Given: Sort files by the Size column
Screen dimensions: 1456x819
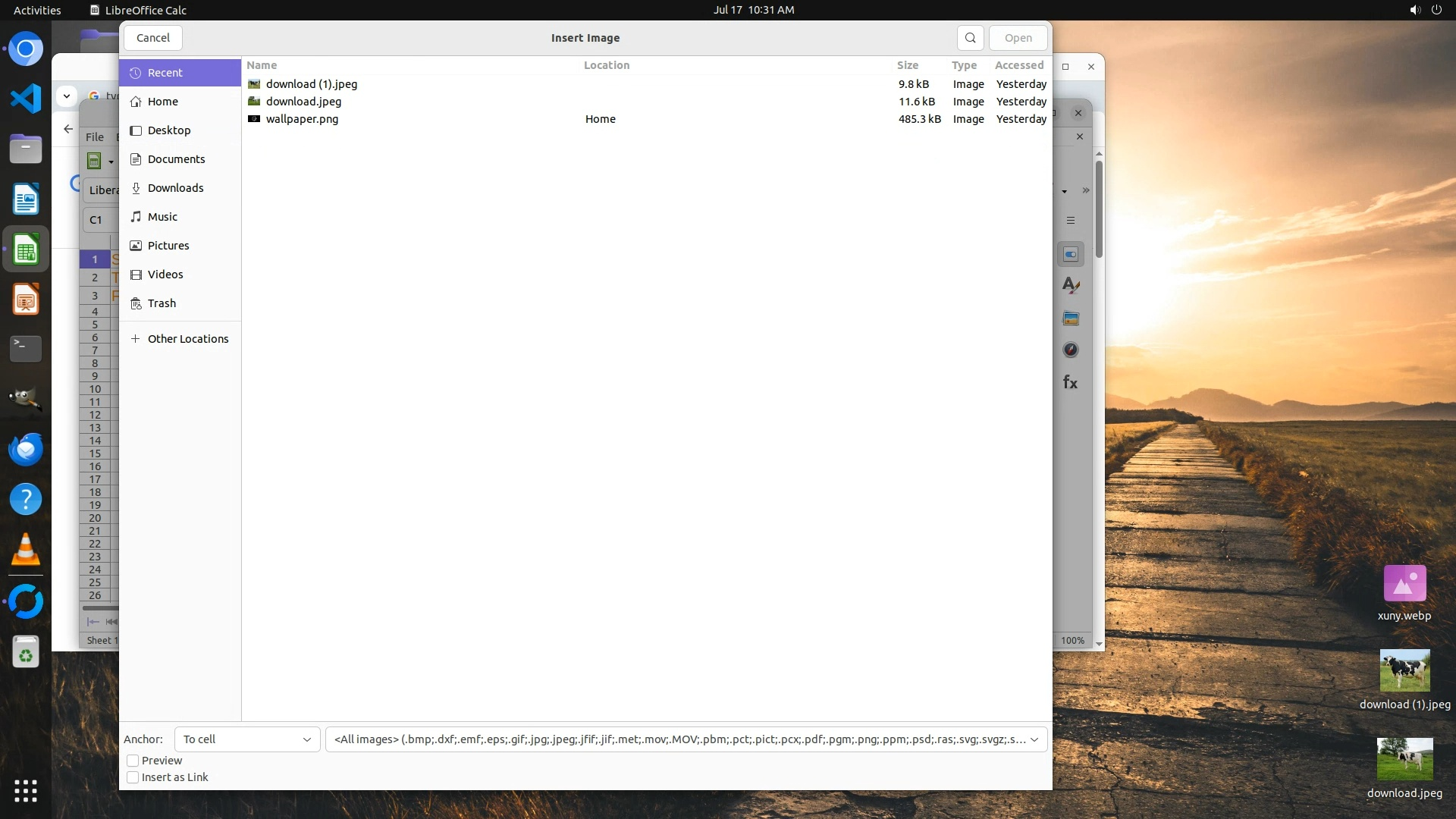Looking at the screenshot, I should (907, 65).
